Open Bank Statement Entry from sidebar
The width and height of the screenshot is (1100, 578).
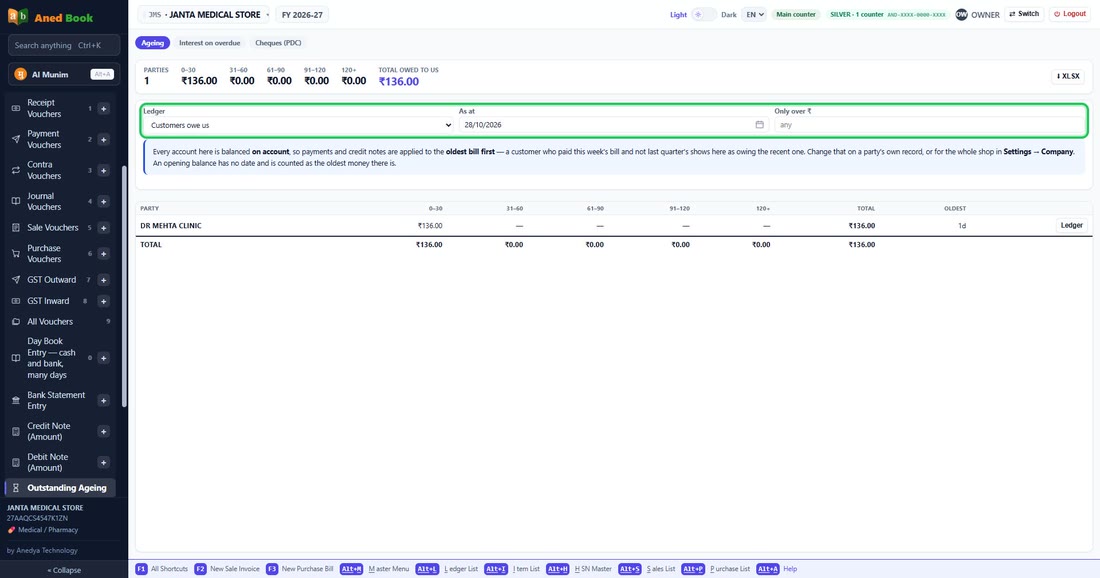tap(56, 401)
